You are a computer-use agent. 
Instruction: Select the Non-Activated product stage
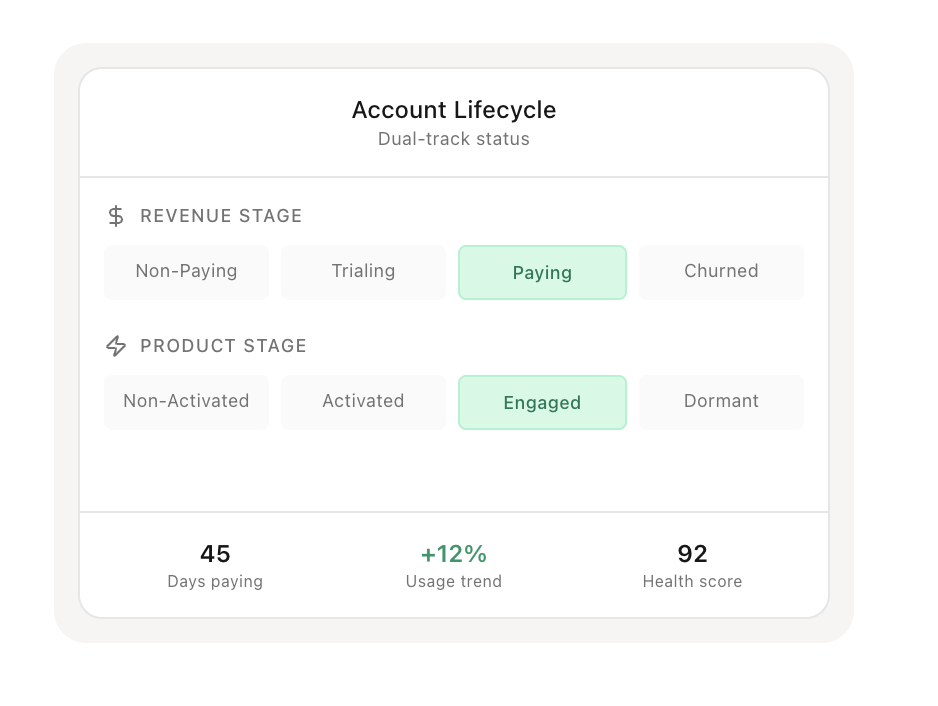(186, 401)
